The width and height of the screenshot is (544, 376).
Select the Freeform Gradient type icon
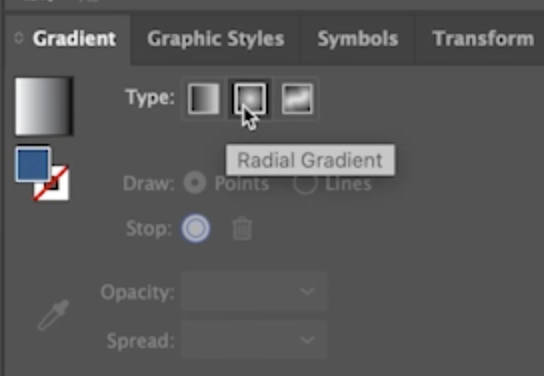pyautogui.click(x=297, y=99)
